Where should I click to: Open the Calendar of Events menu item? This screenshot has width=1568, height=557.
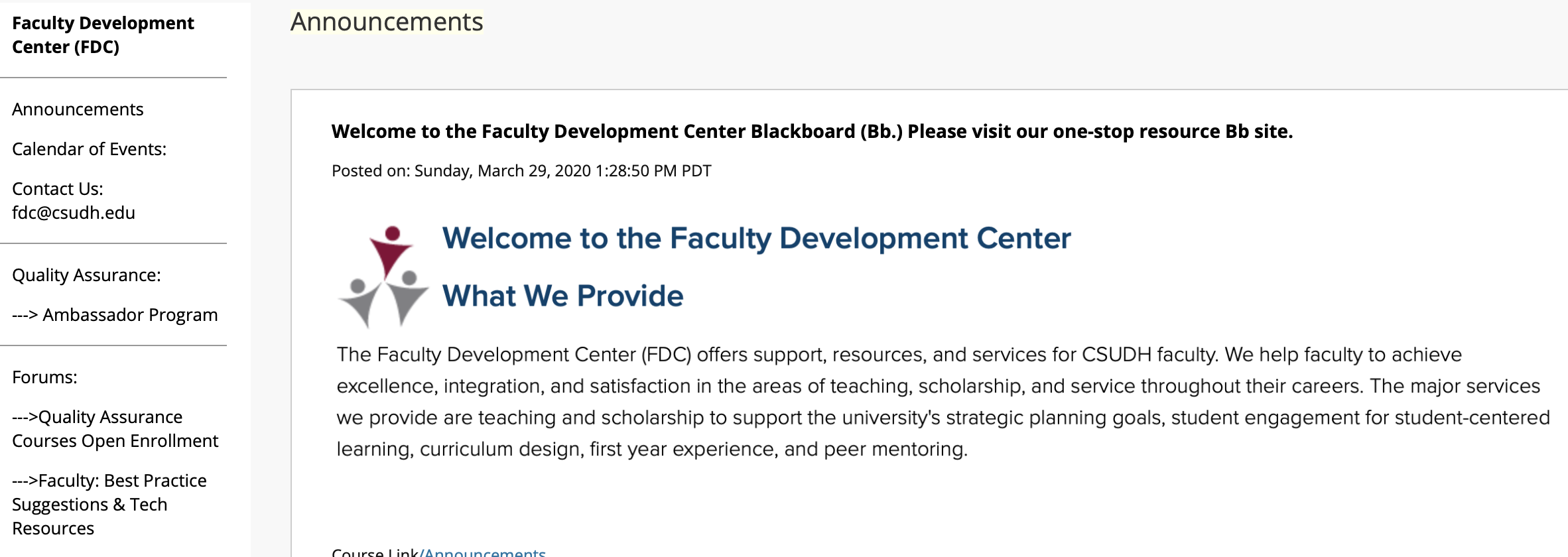coord(89,149)
